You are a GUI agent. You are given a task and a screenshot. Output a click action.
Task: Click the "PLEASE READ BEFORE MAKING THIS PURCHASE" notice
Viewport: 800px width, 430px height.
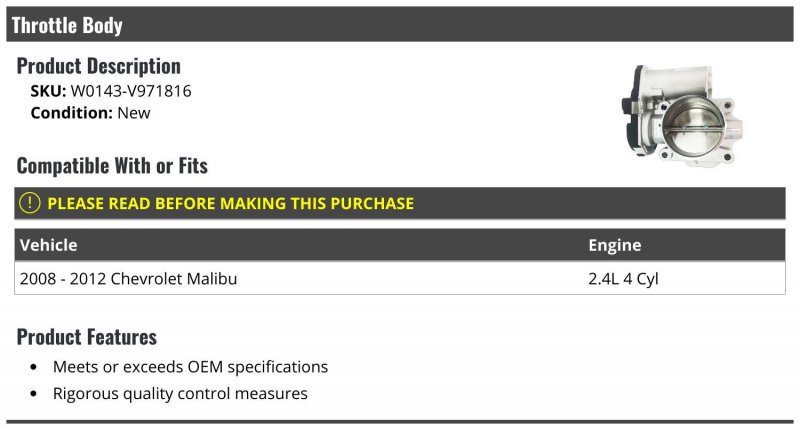point(230,203)
